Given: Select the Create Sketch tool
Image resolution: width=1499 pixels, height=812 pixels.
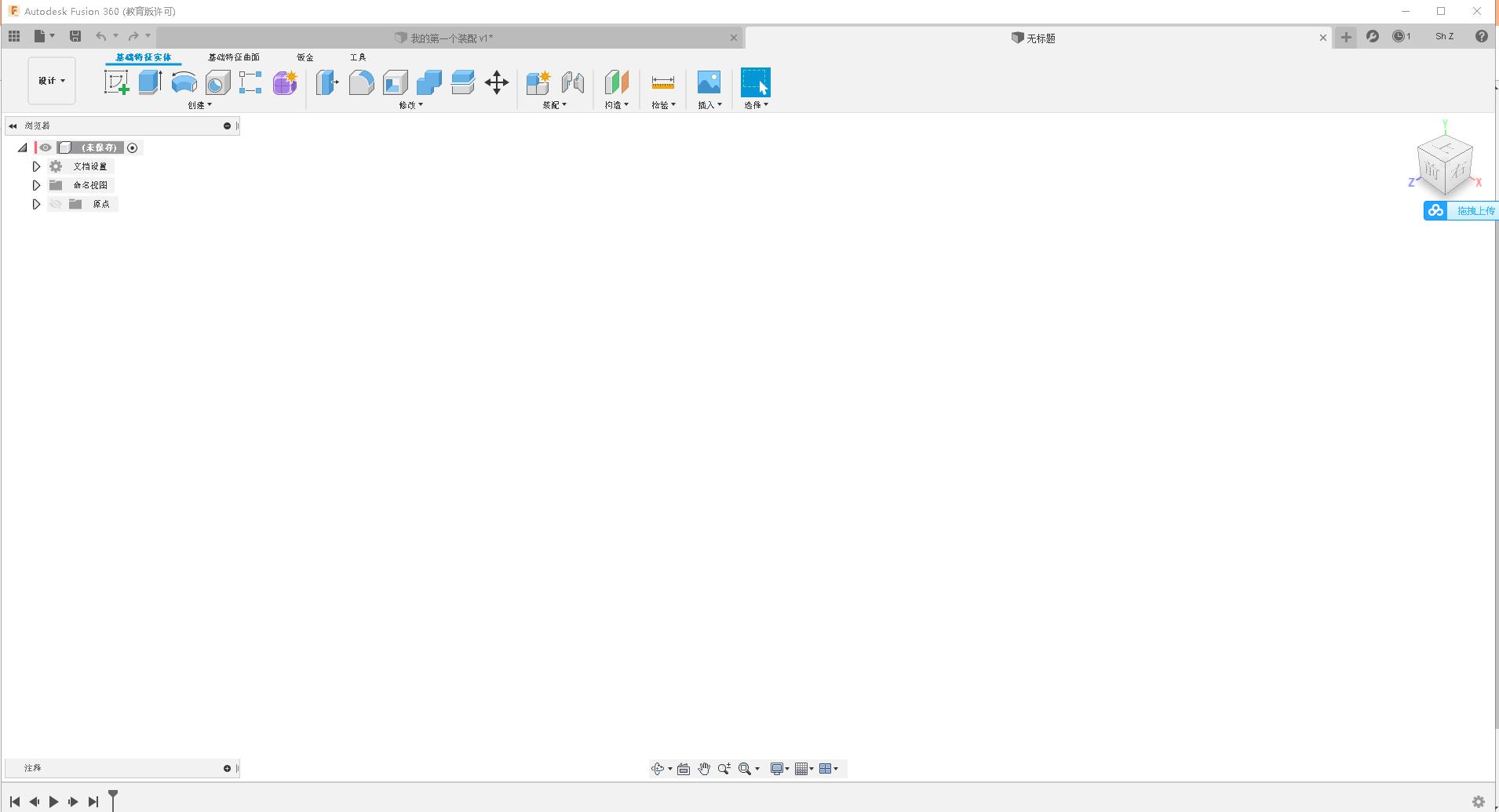Looking at the screenshot, I should point(116,82).
